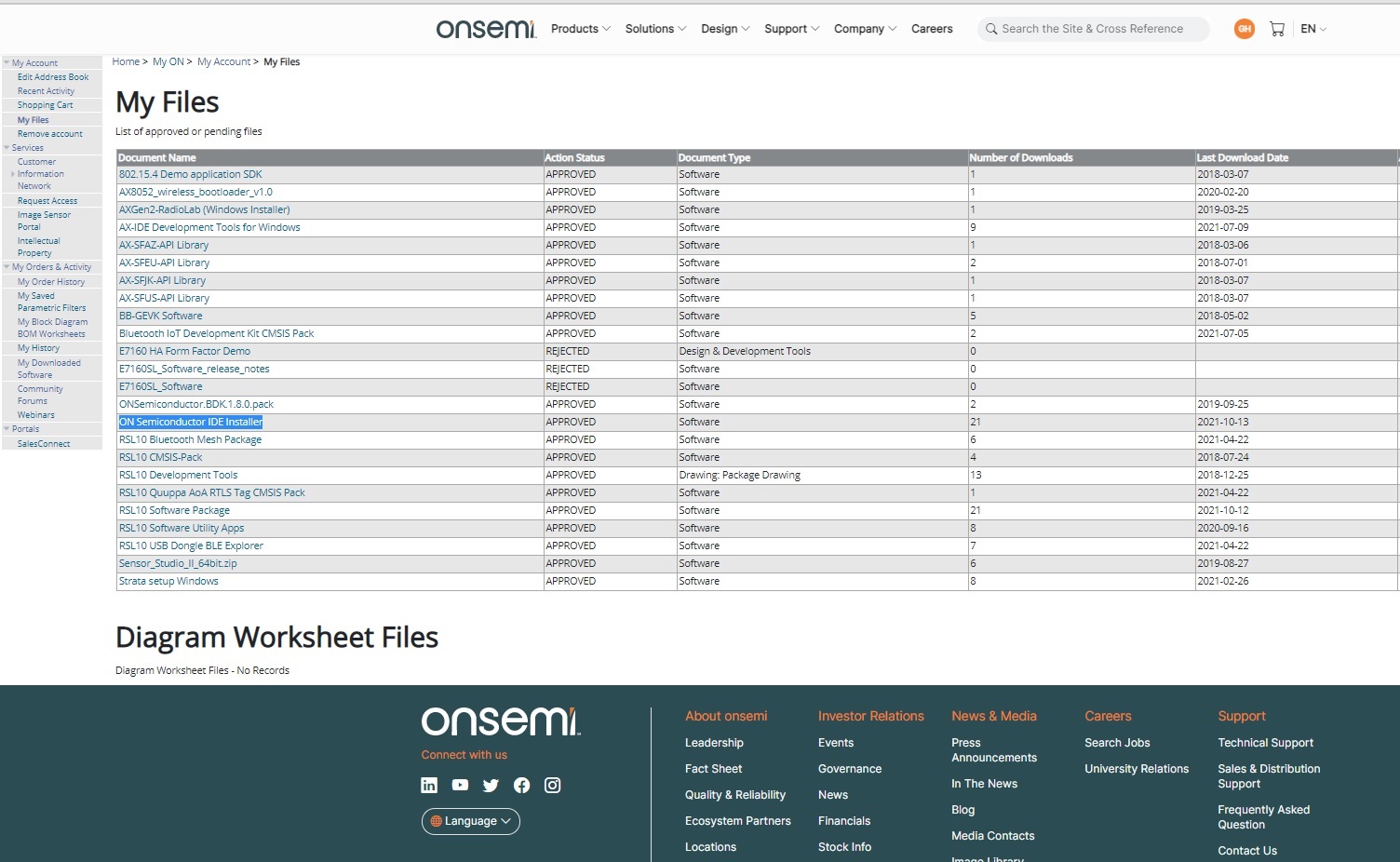This screenshot has height=862, width=1400.
Task: Open the shopping cart icon
Action: click(1276, 29)
